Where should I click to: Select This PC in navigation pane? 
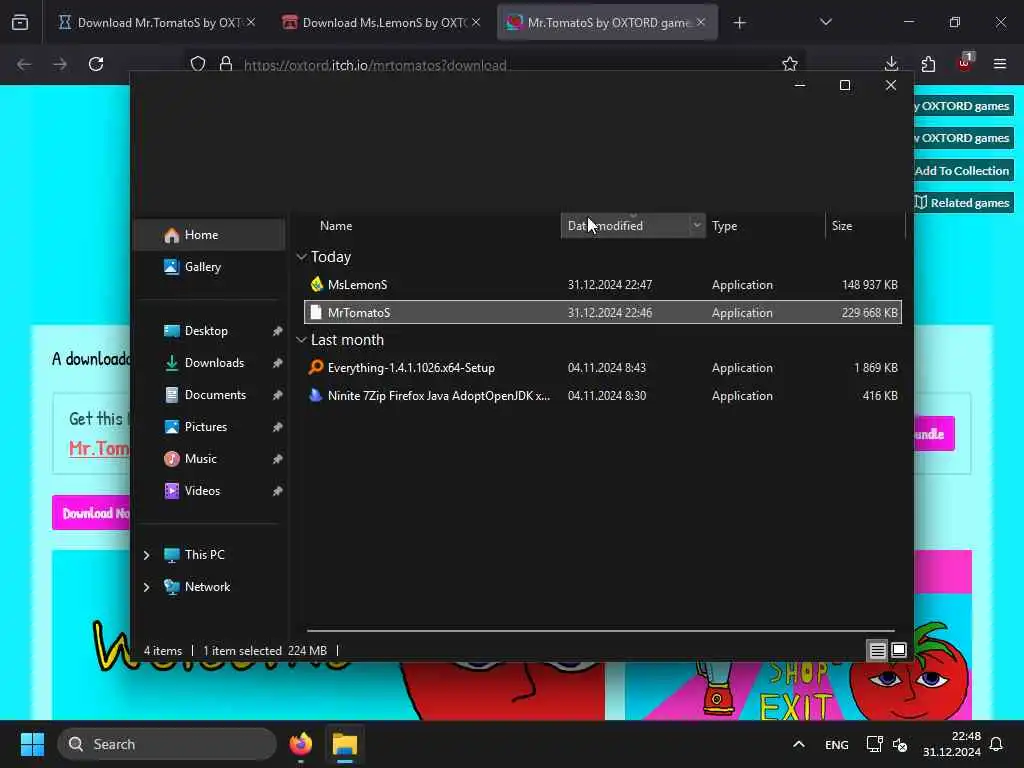(x=204, y=554)
